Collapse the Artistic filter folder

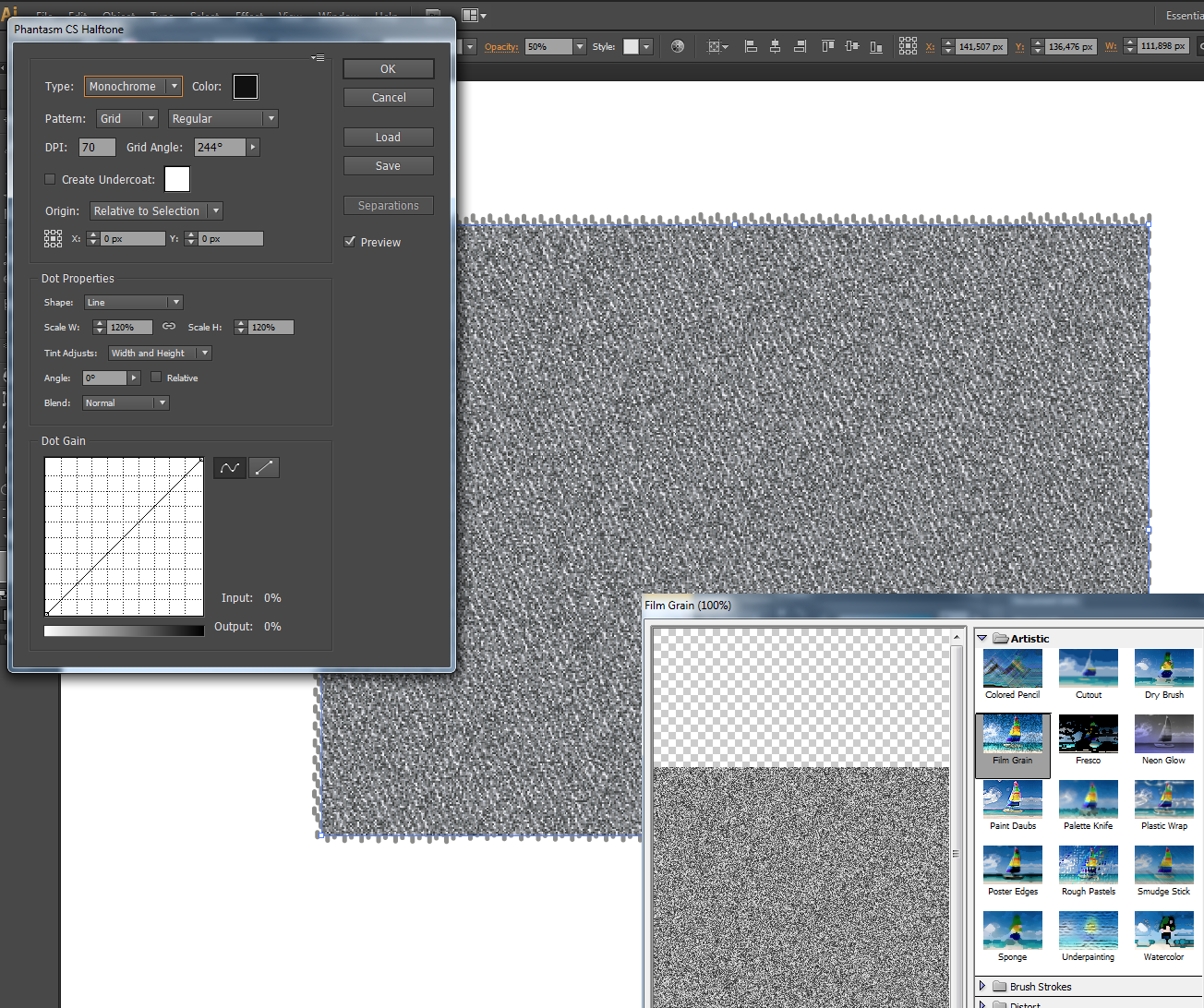[982, 639]
